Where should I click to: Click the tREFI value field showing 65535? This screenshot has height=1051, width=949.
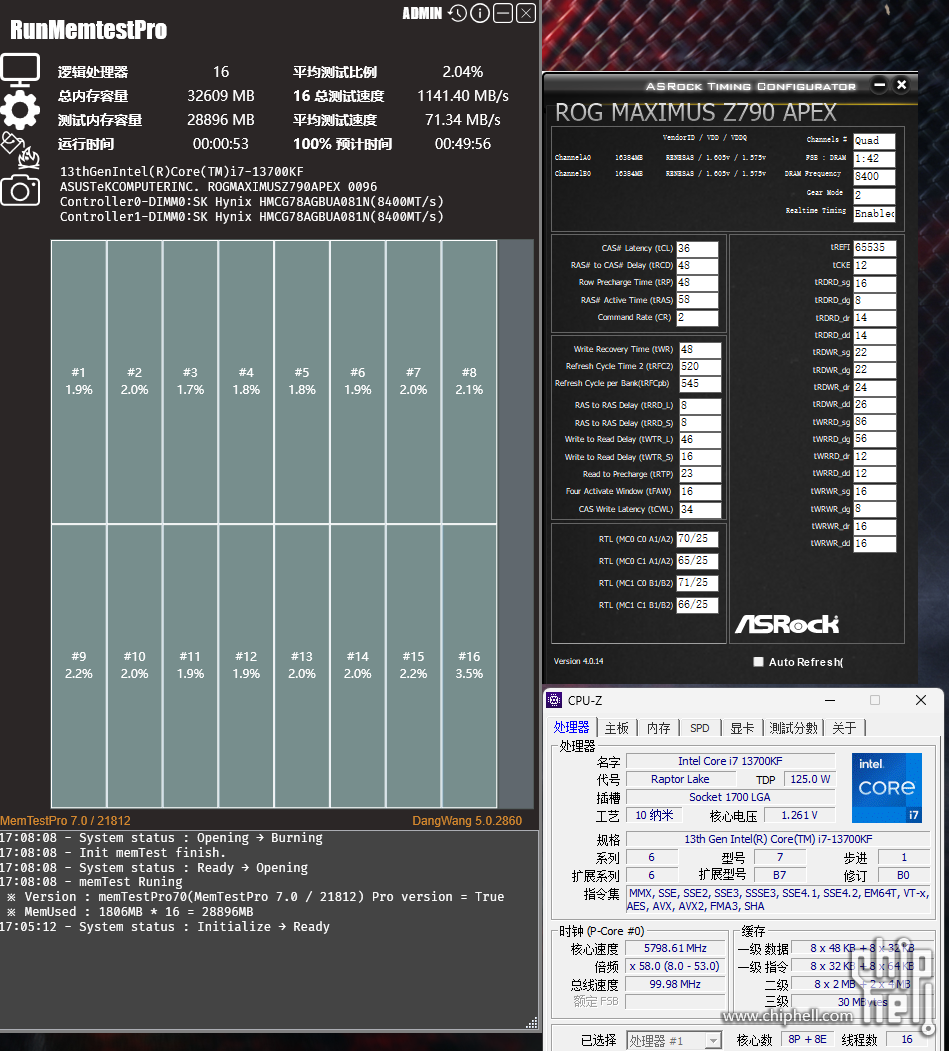pyautogui.click(x=875, y=248)
